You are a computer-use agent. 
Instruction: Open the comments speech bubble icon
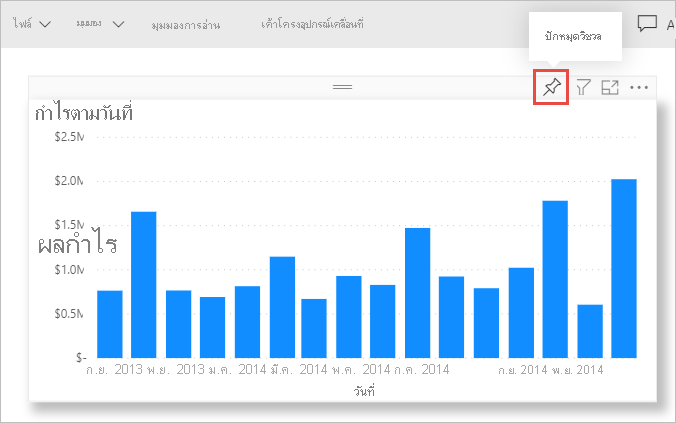click(647, 24)
